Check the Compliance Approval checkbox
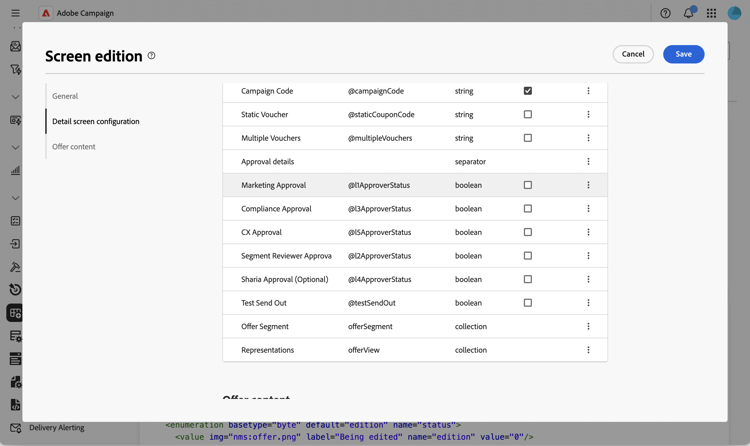750x446 pixels. pyautogui.click(x=528, y=209)
